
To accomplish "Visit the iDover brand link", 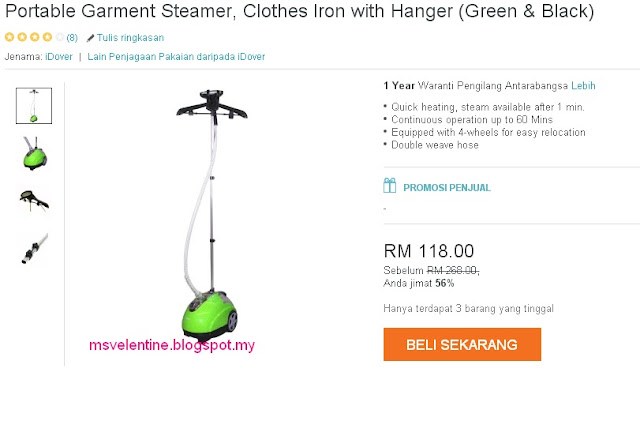I will click(59, 56).
